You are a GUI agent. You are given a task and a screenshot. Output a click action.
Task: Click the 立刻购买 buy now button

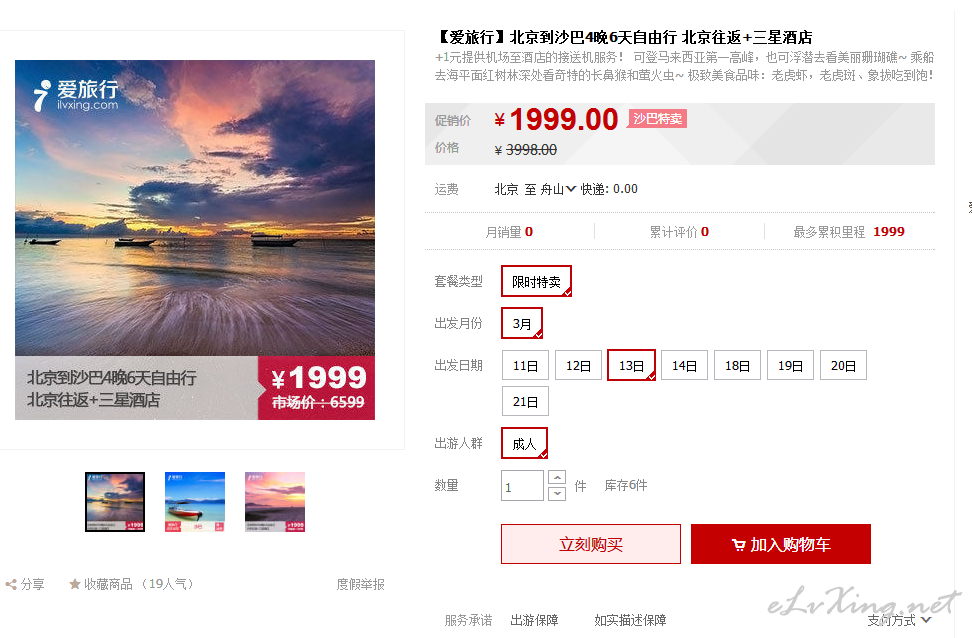click(591, 544)
